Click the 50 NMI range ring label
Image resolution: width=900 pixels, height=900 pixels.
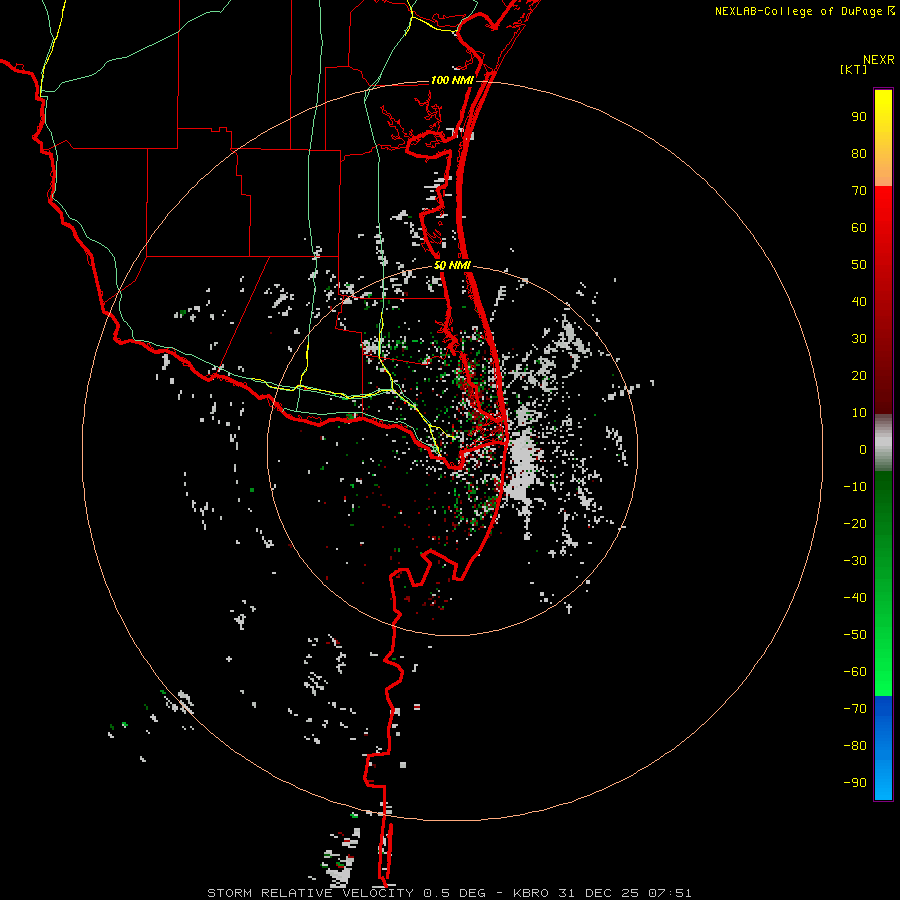pyautogui.click(x=452, y=265)
